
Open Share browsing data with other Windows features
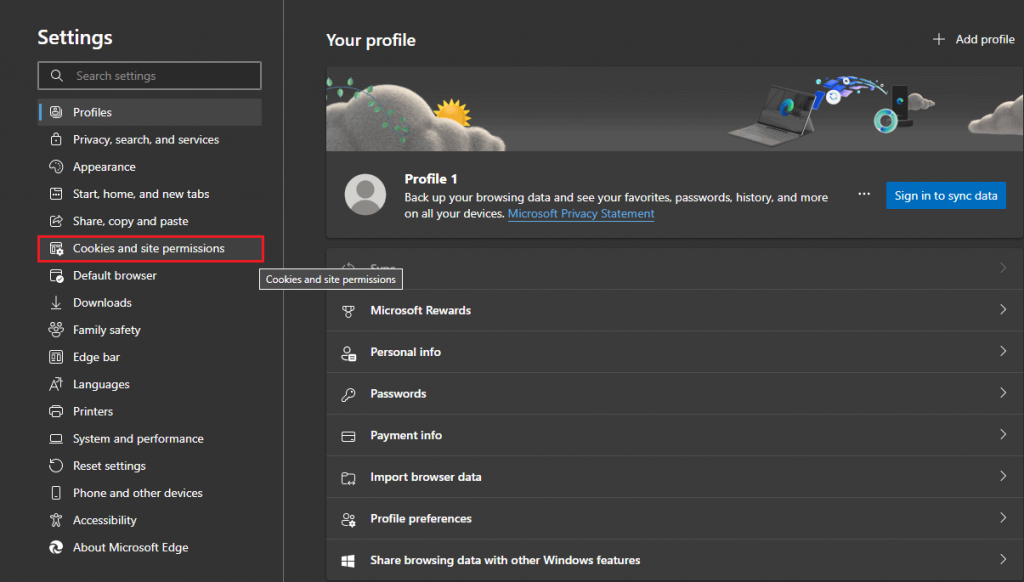click(x=675, y=560)
